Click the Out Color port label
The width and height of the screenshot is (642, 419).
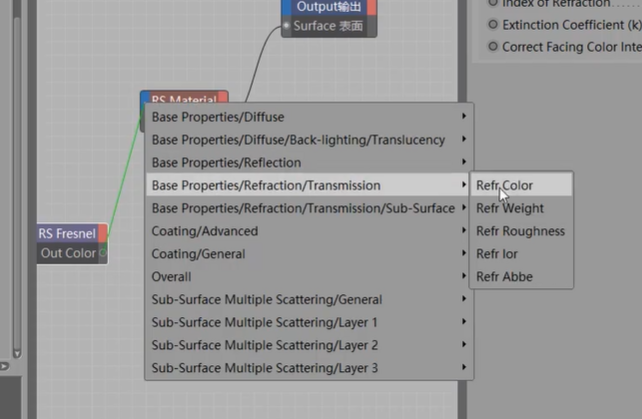68,253
